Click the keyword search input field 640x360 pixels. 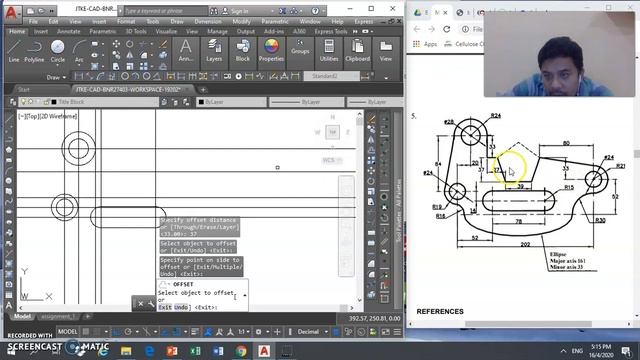165,11
